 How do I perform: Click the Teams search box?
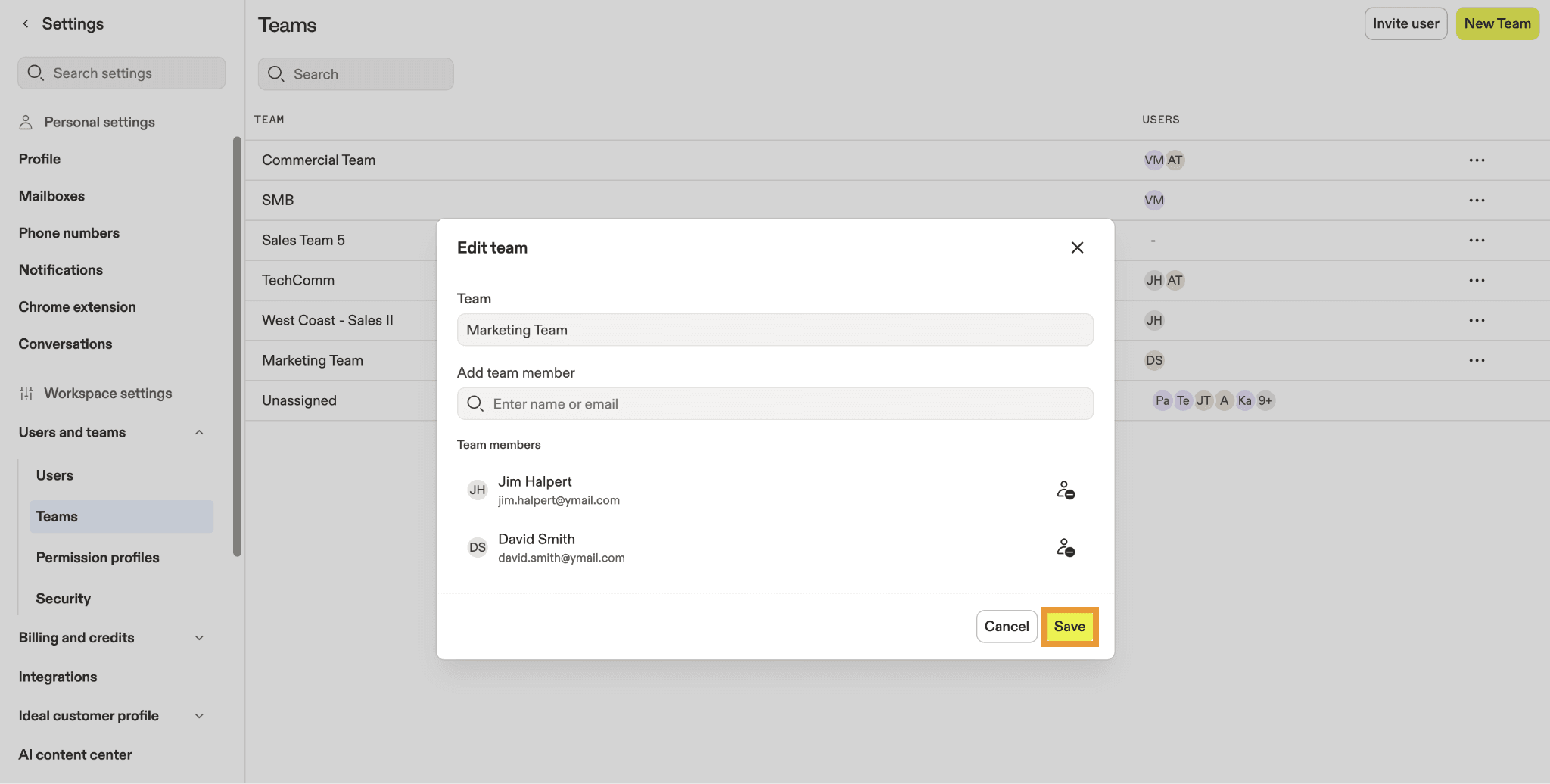[x=356, y=74]
